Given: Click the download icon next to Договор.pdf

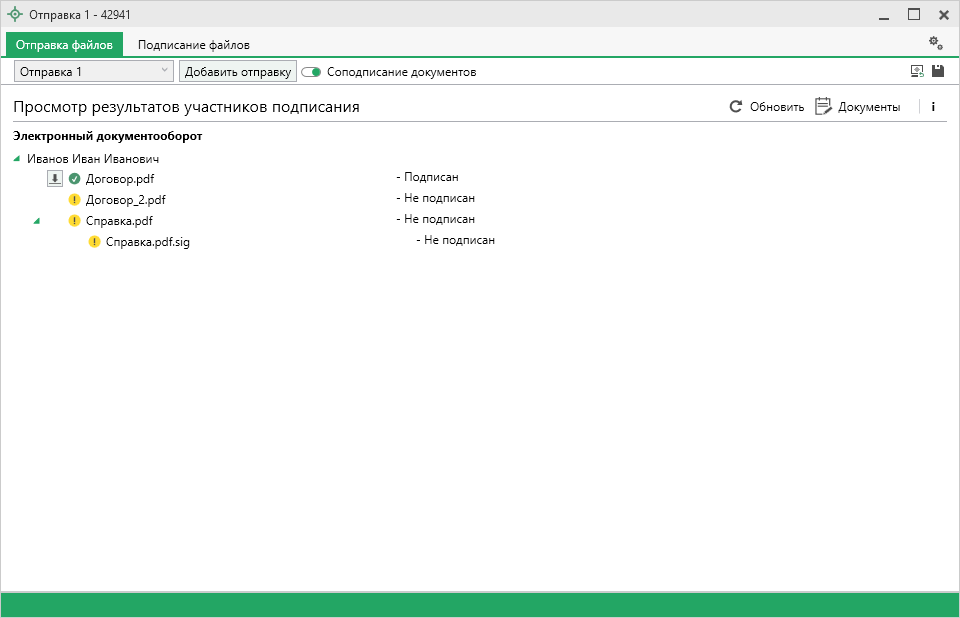Looking at the screenshot, I should pyautogui.click(x=55, y=178).
